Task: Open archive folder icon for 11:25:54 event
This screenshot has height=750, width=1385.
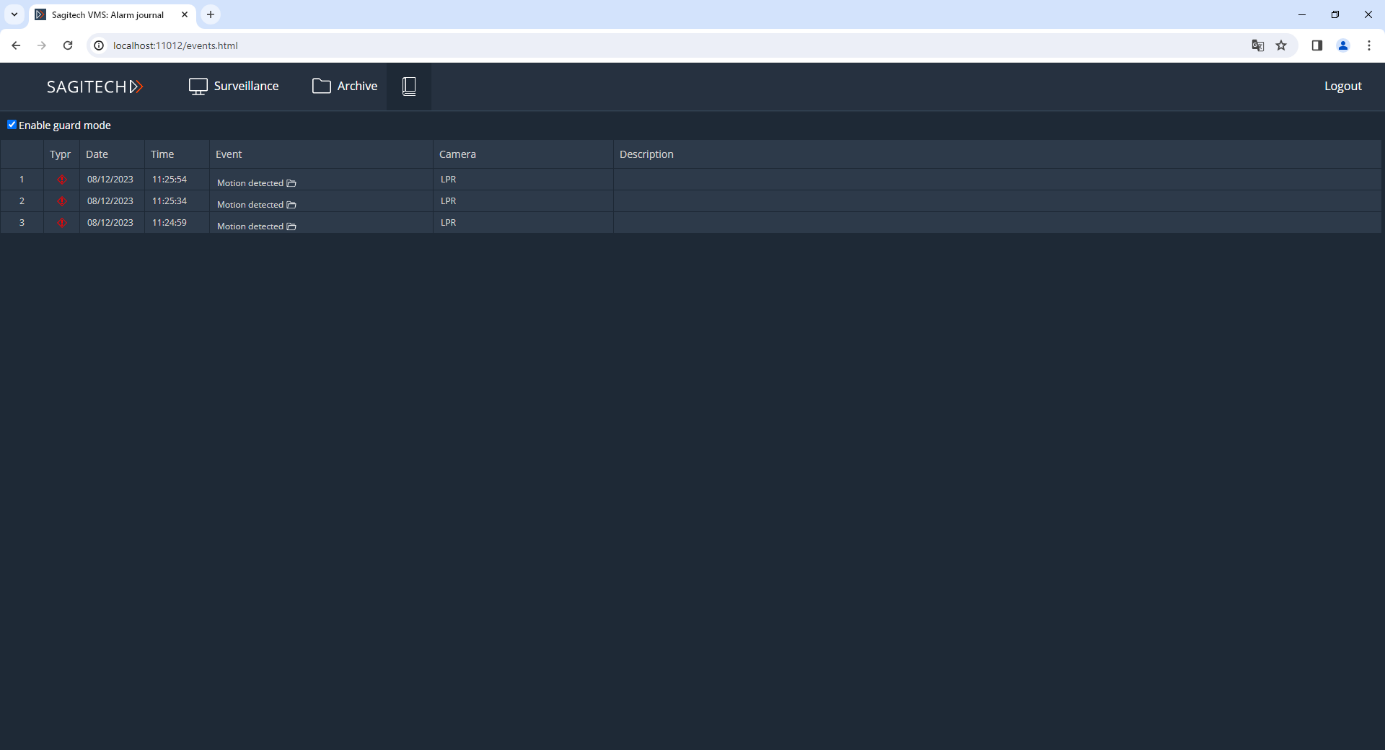Action: click(291, 184)
